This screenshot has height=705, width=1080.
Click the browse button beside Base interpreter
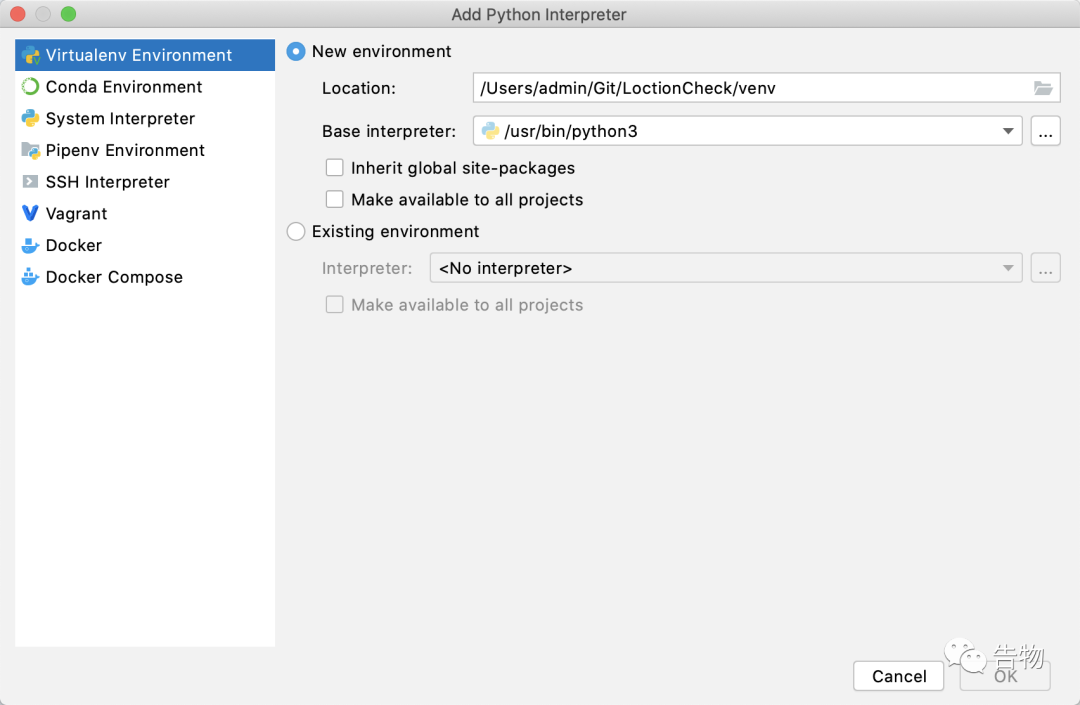(x=1045, y=131)
